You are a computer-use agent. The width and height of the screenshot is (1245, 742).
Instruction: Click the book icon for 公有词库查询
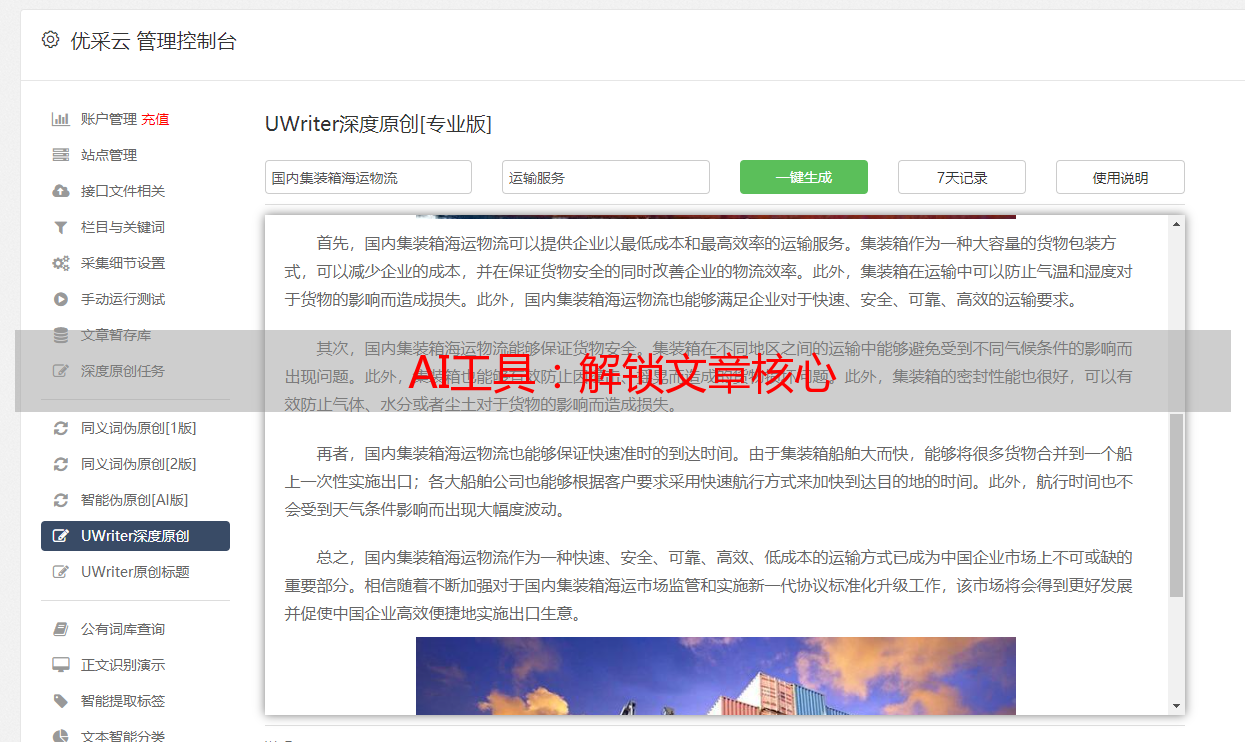click(61, 629)
